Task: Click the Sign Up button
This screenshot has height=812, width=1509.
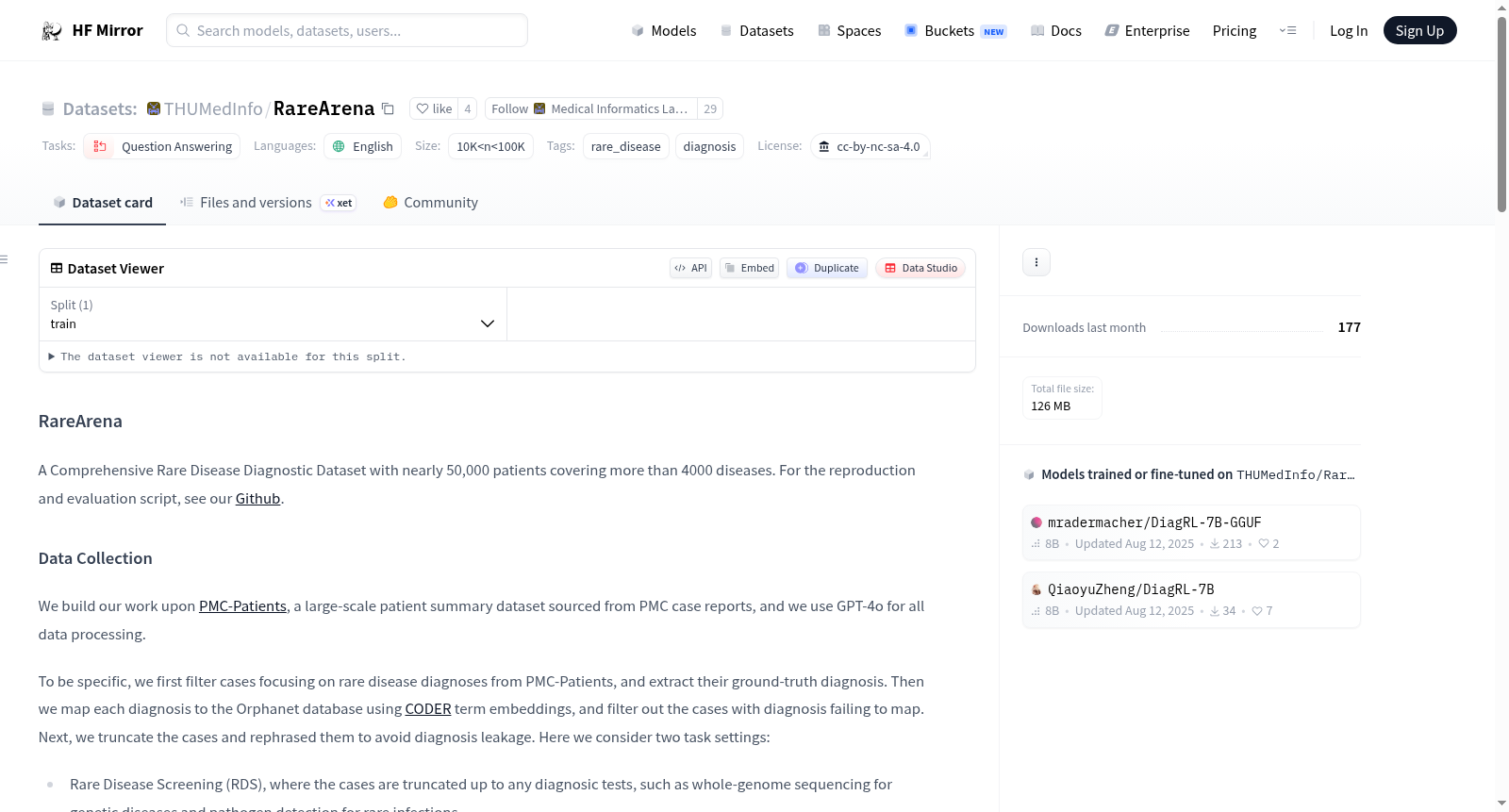Action: click(1419, 31)
